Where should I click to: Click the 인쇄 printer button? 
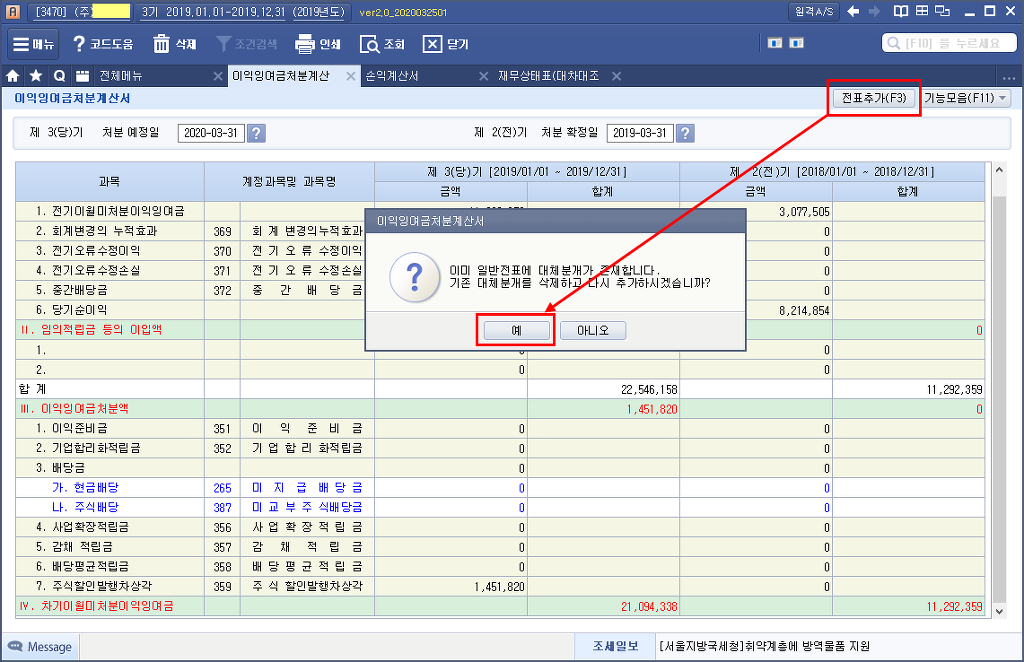[318, 44]
